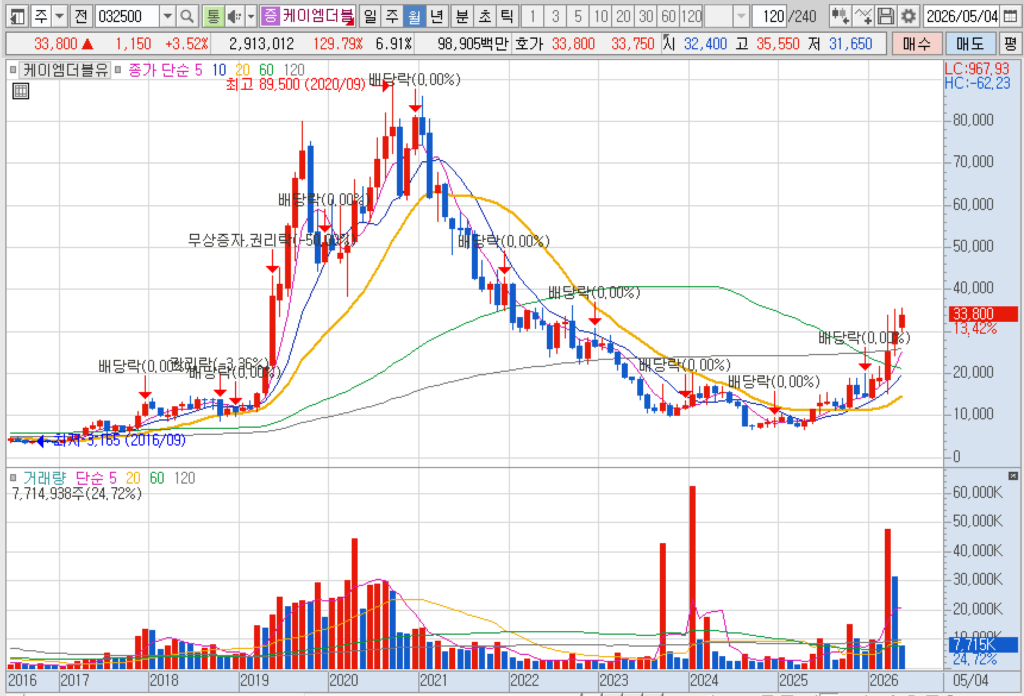Save chart with the floppy disk icon

pyautogui.click(x=885, y=16)
